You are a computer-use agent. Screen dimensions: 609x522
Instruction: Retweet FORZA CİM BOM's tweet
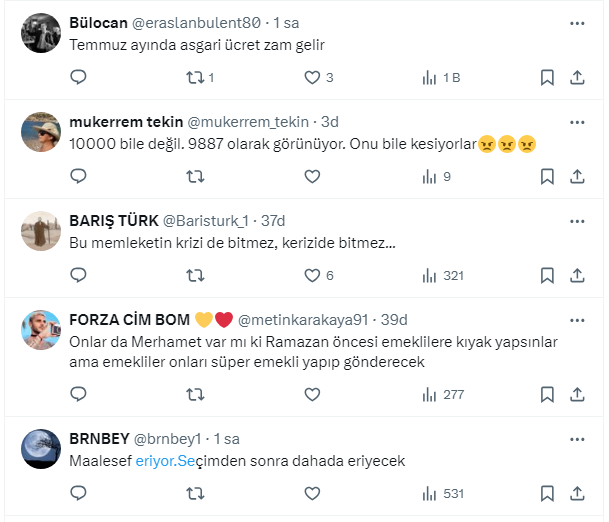[196, 394]
